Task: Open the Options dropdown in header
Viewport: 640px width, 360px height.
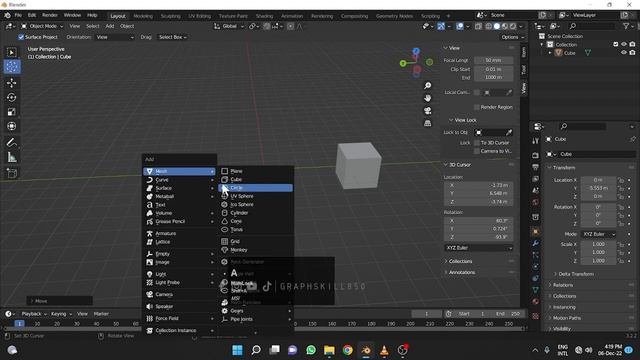Action: (x=512, y=37)
